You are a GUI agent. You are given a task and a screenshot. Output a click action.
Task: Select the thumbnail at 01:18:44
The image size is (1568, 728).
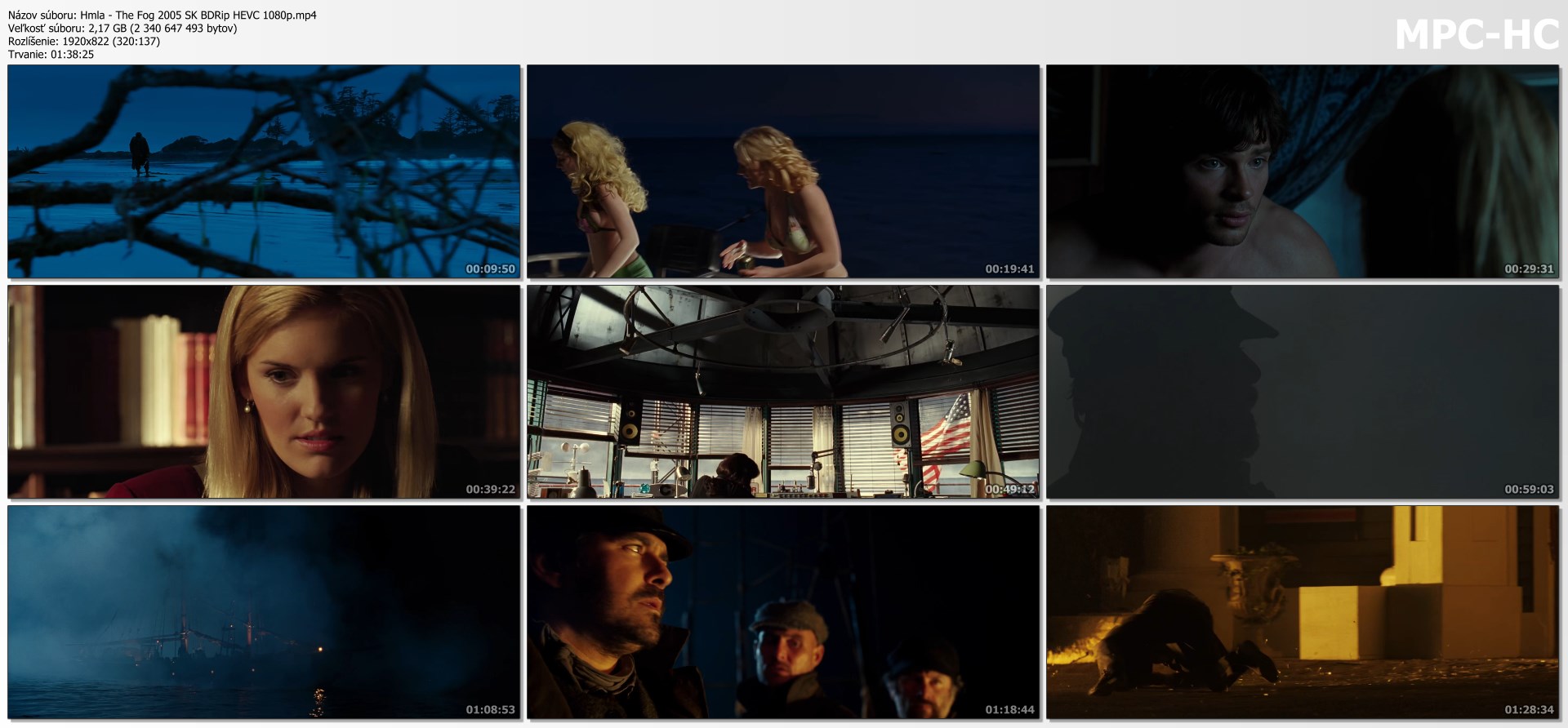[x=783, y=612]
